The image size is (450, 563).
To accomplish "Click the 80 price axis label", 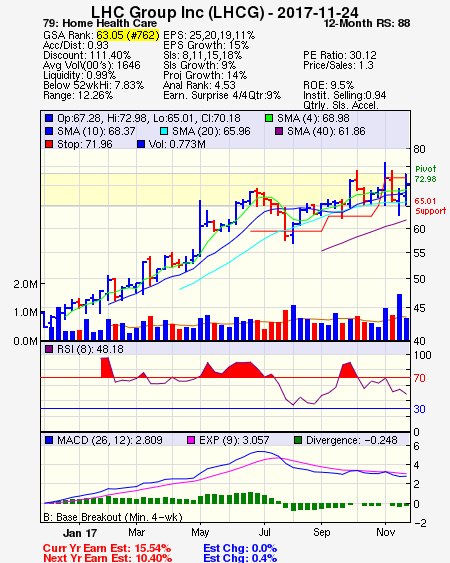I will [419, 149].
